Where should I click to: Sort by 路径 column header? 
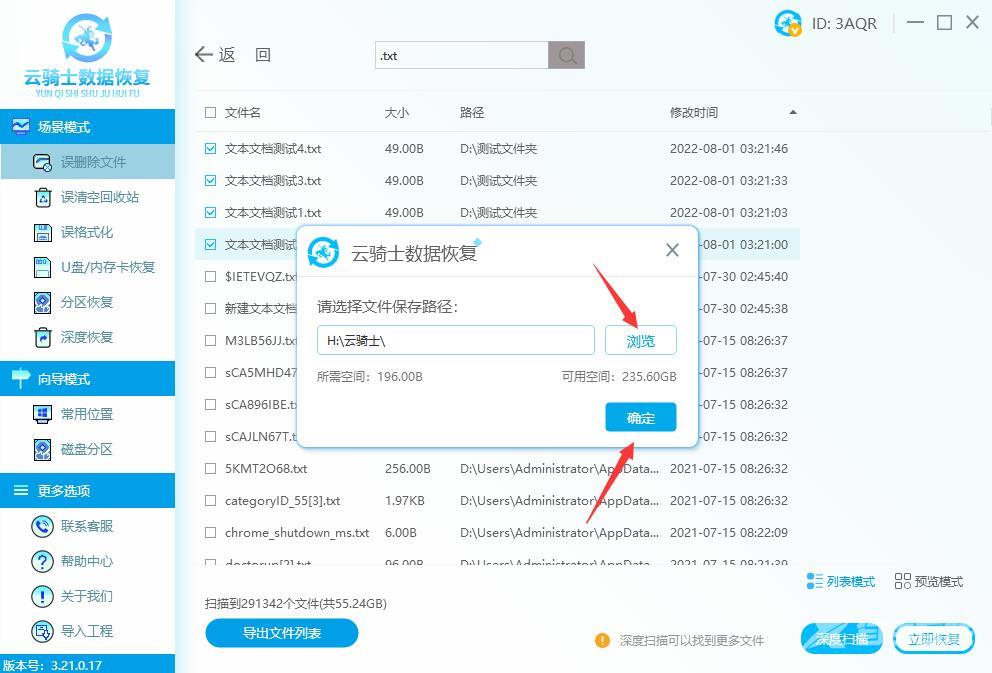click(472, 113)
